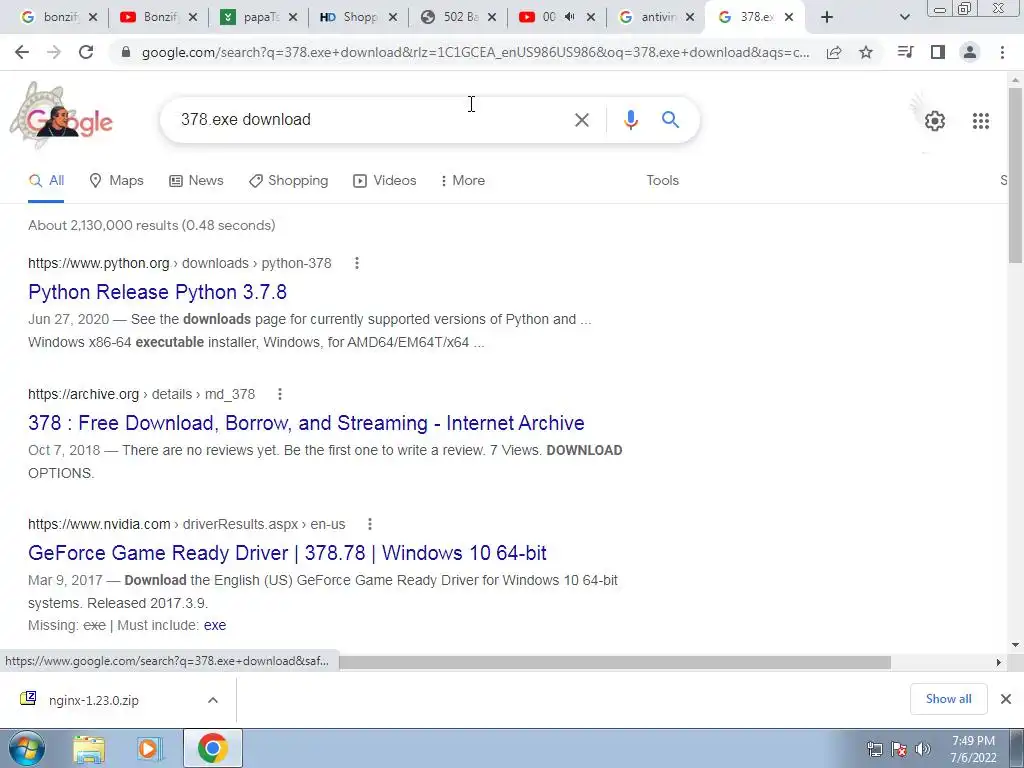Clear the search box with the X
The height and width of the screenshot is (768, 1024).
(x=581, y=120)
